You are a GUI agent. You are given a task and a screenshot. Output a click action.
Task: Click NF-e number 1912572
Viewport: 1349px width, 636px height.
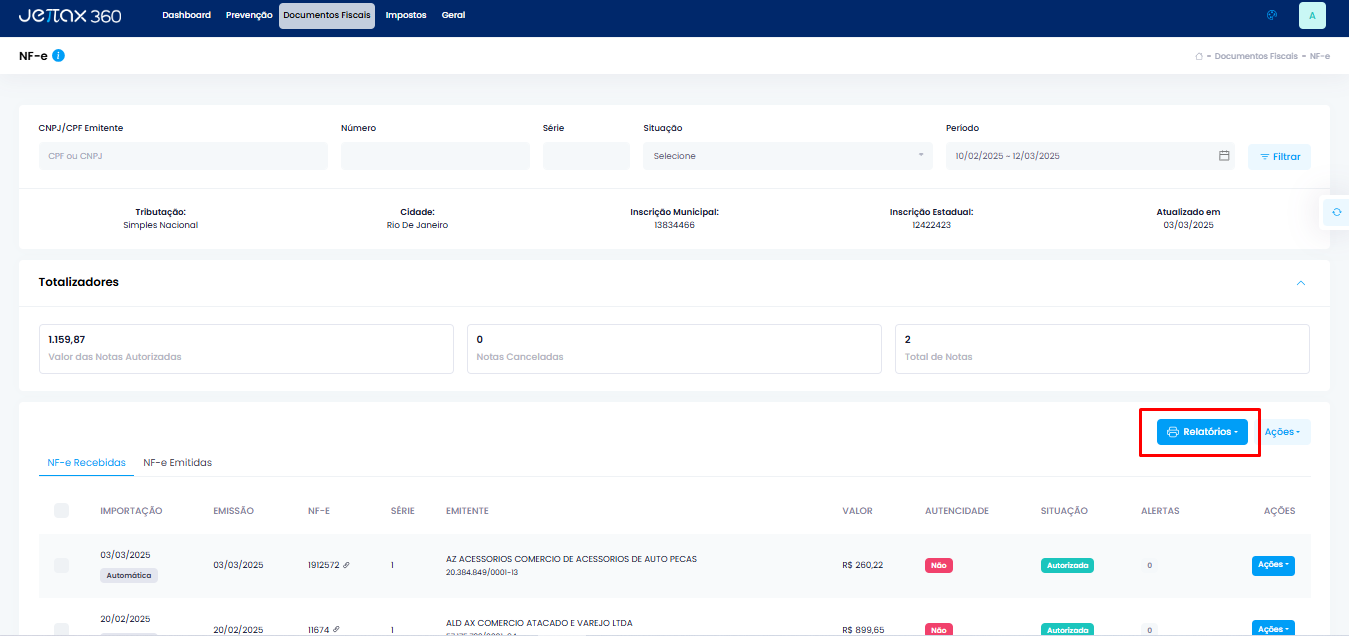point(324,565)
